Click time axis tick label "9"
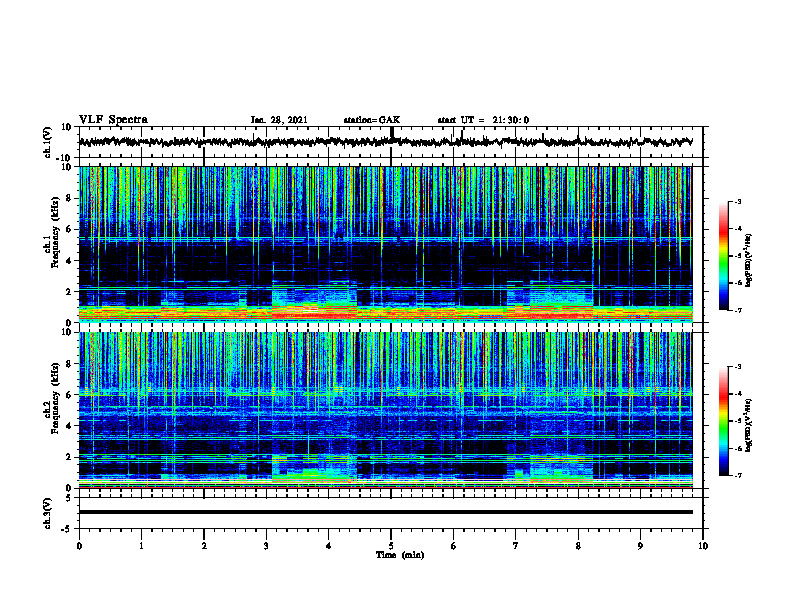This screenshot has height=612, width=792. coord(640,546)
